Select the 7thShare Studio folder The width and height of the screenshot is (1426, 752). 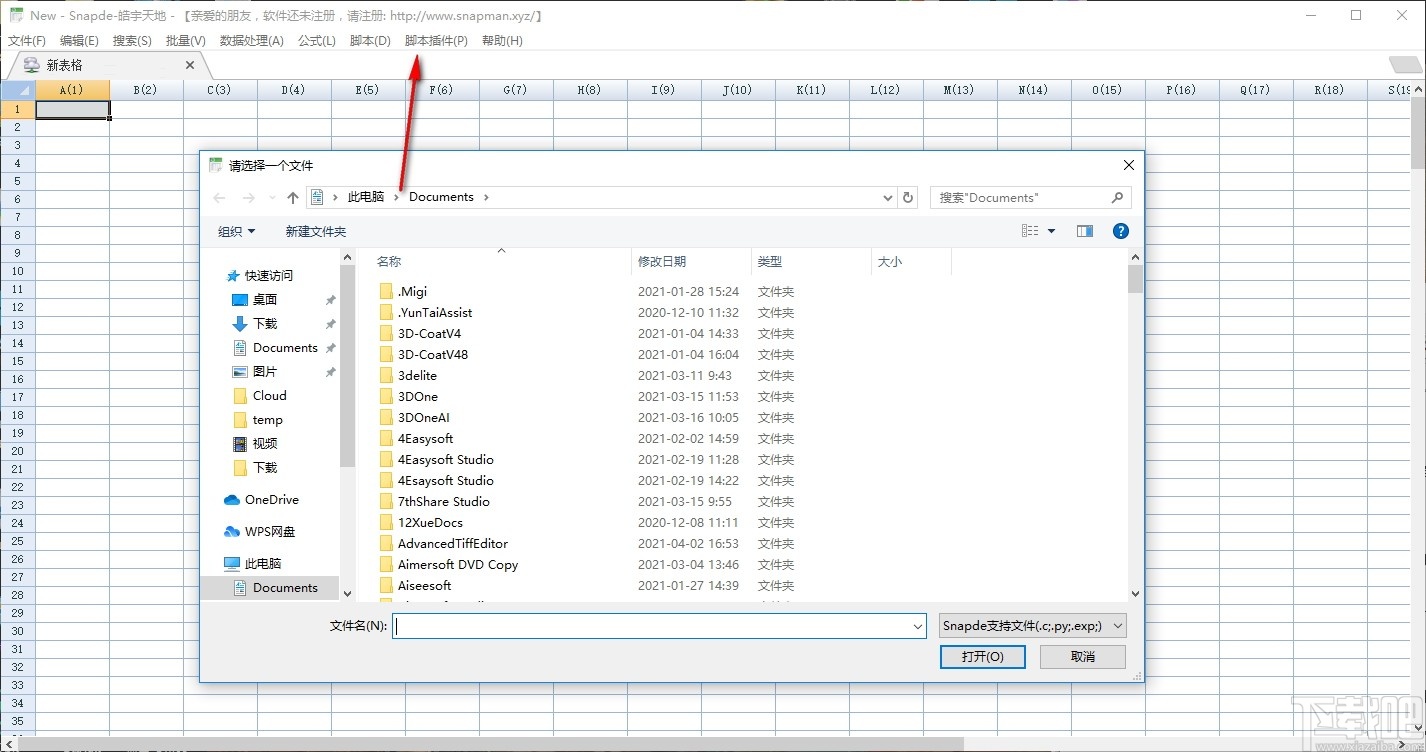tap(434, 501)
